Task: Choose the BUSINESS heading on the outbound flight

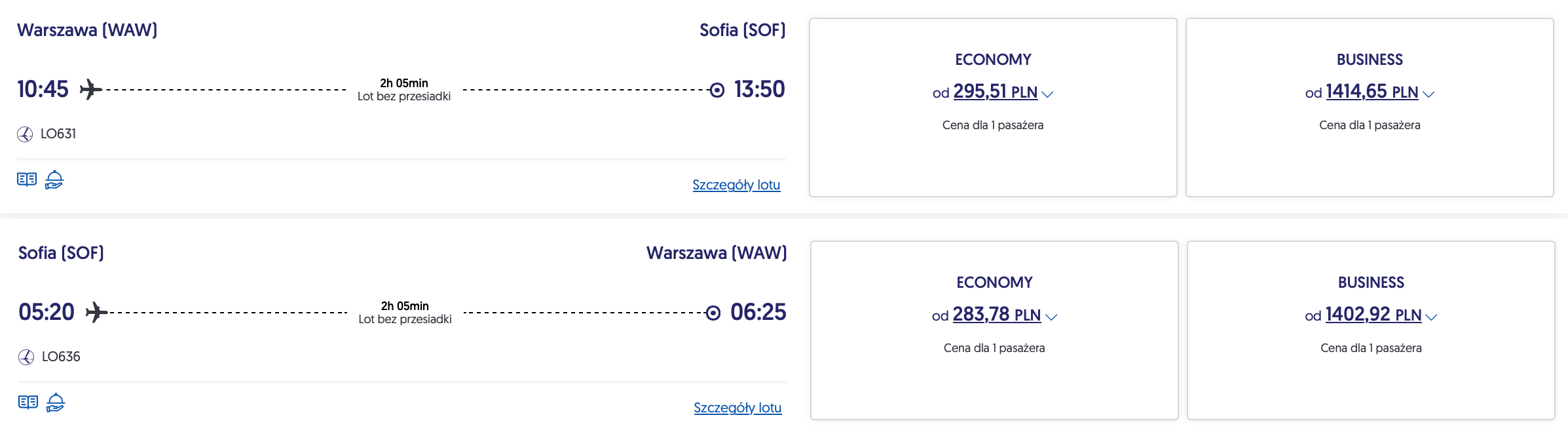Action: click(x=1370, y=60)
